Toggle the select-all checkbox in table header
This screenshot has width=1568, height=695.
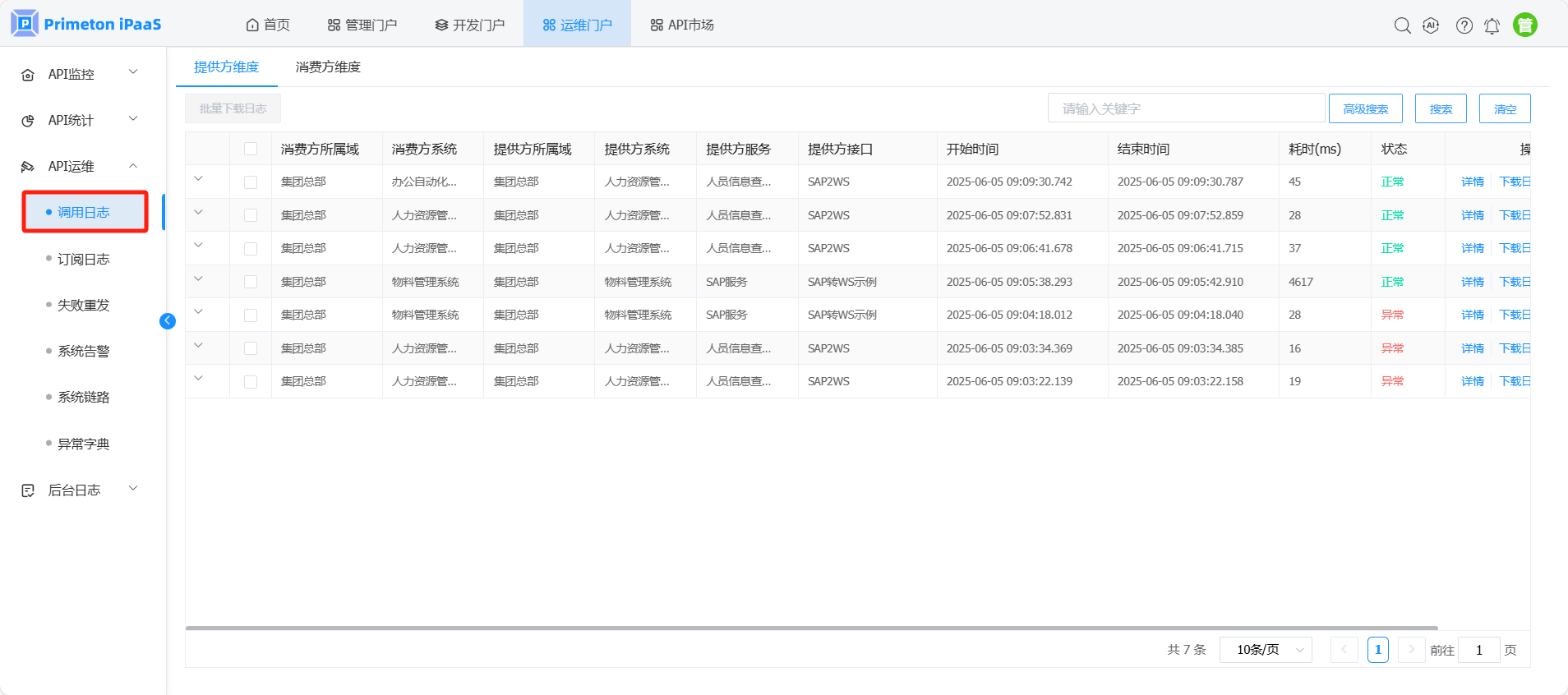tap(251, 149)
